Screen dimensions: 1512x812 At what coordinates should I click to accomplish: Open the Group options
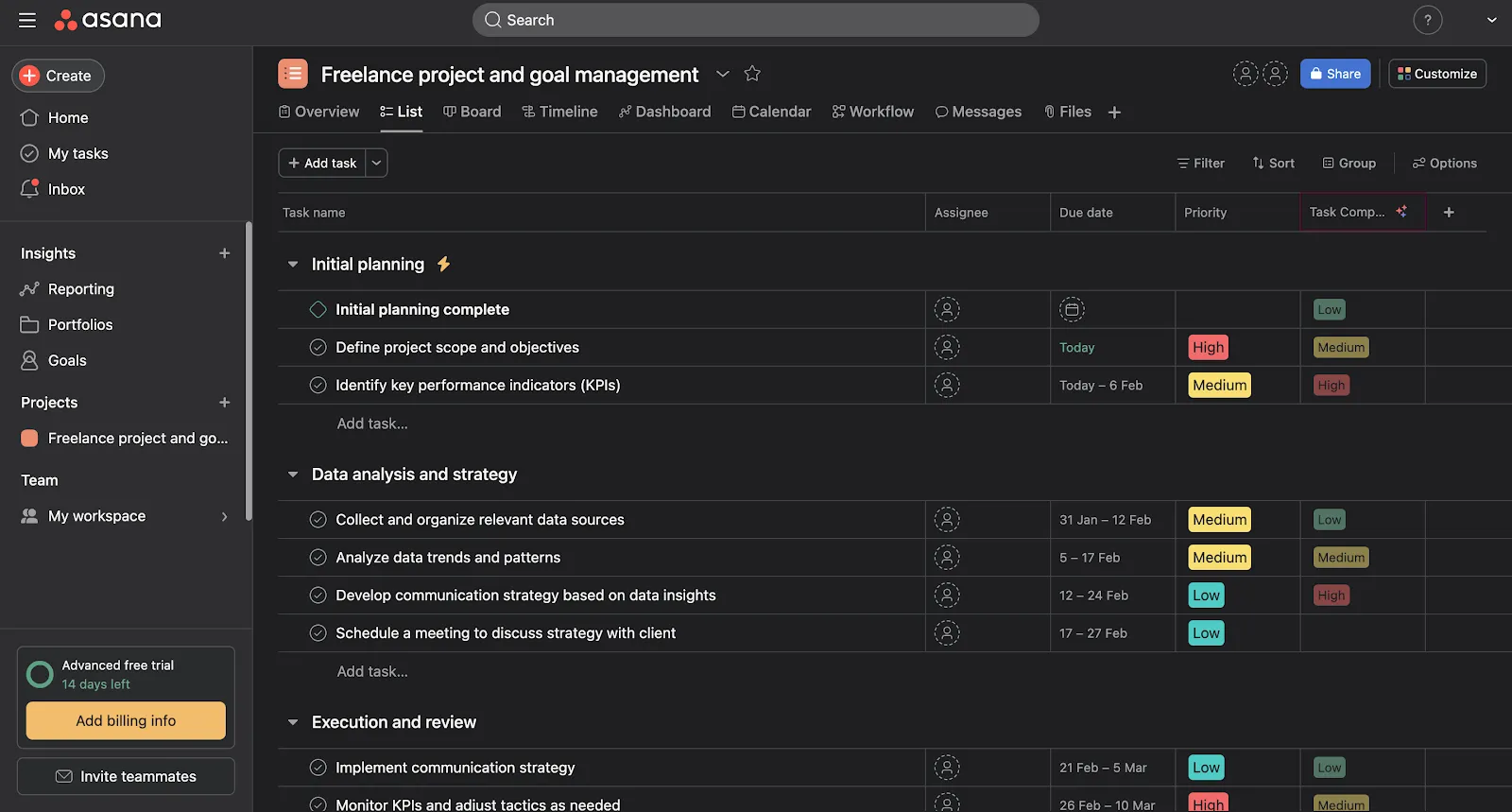click(1349, 163)
